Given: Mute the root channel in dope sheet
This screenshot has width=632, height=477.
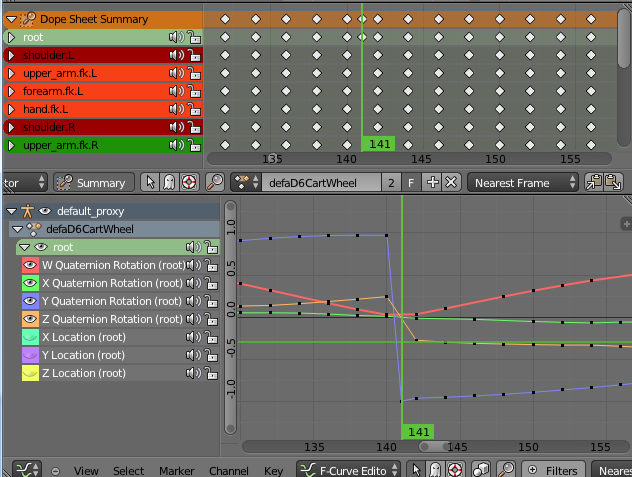Looking at the screenshot, I should point(176,37).
